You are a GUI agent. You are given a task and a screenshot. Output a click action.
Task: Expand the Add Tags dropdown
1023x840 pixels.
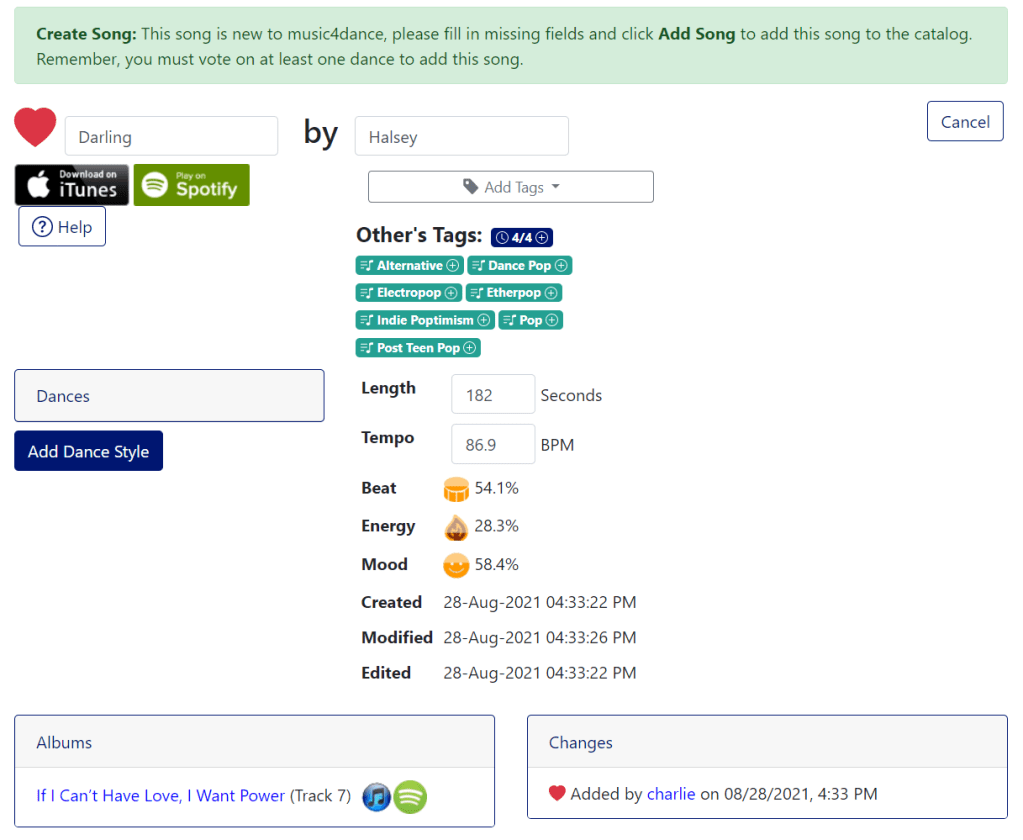point(510,187)
